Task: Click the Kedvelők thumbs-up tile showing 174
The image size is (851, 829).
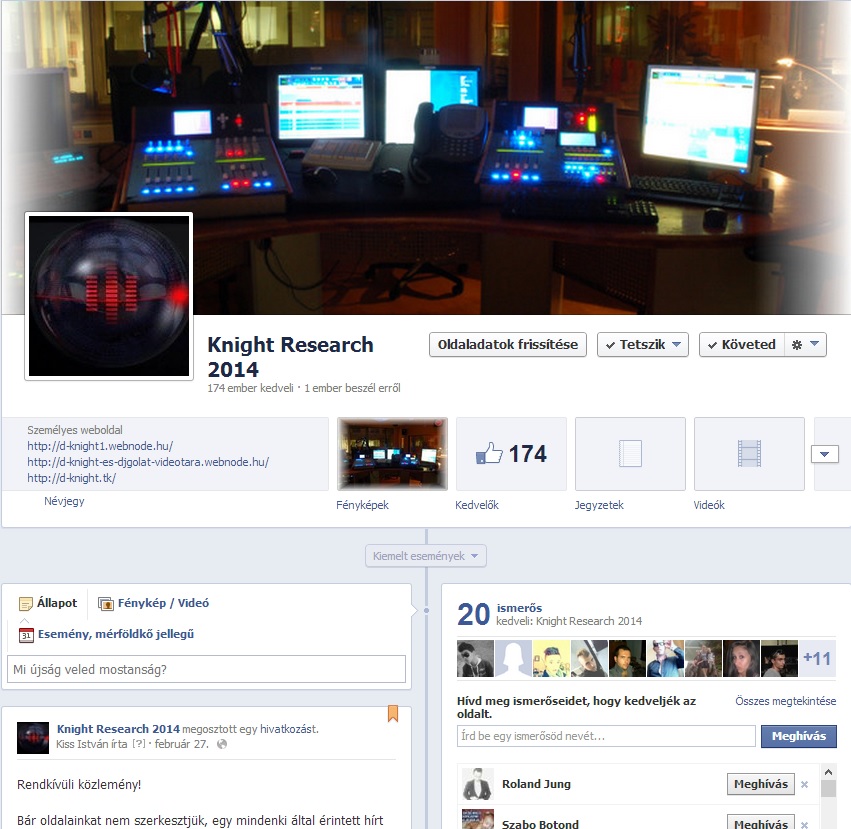Action: tap(511, 454)
